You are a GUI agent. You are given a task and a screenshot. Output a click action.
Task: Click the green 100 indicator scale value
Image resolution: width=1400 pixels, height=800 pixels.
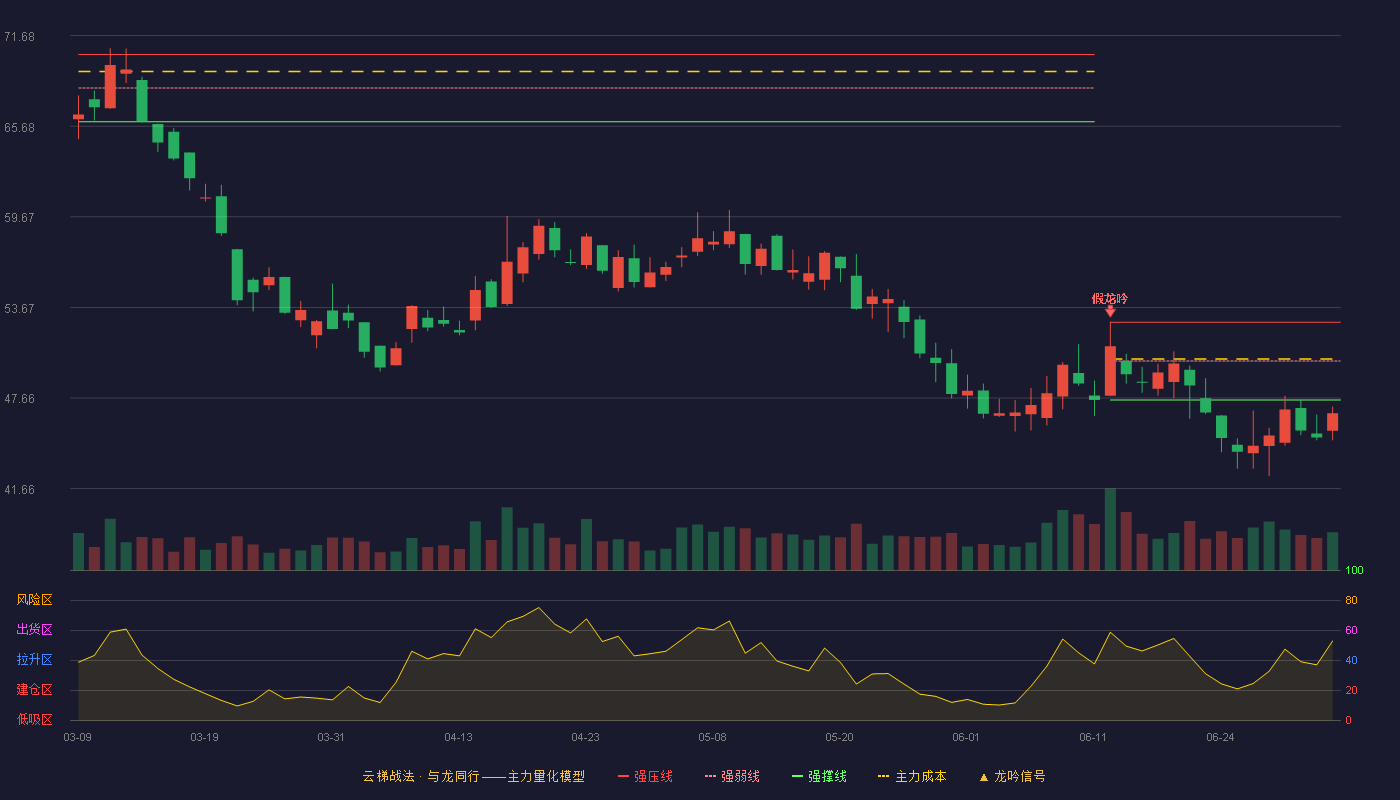[x=1354, y=571]
